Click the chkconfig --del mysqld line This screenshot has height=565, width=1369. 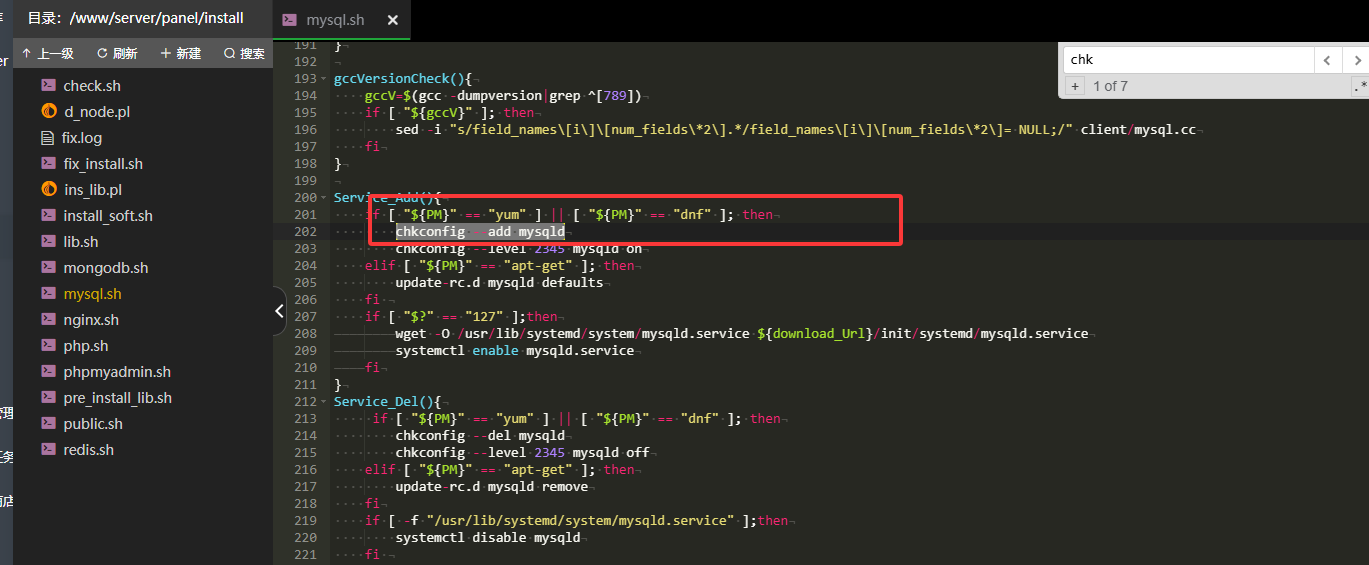(480, 435)
